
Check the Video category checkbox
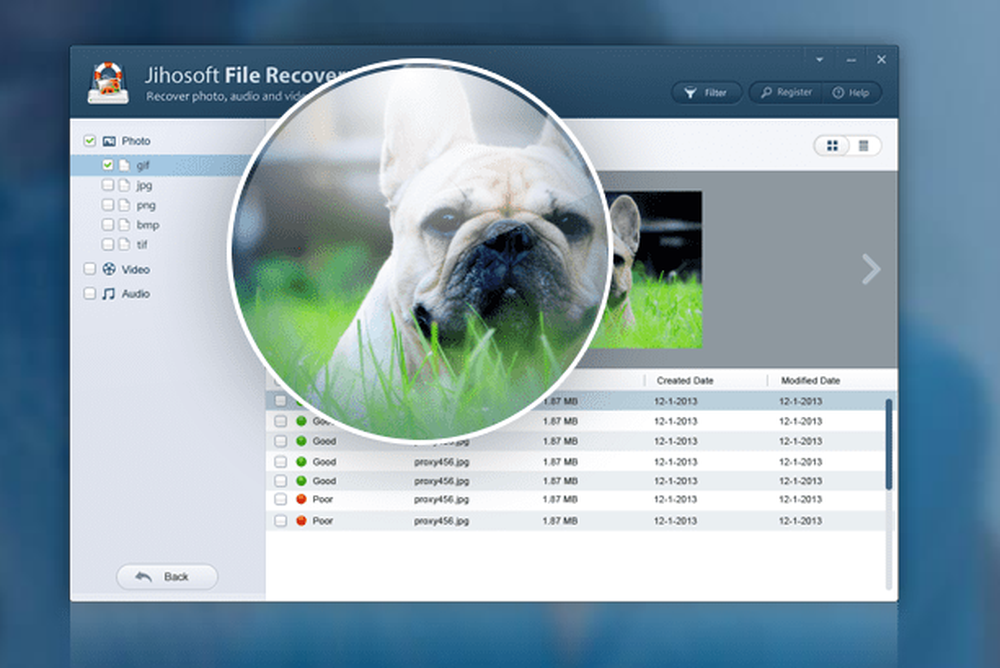90,269
